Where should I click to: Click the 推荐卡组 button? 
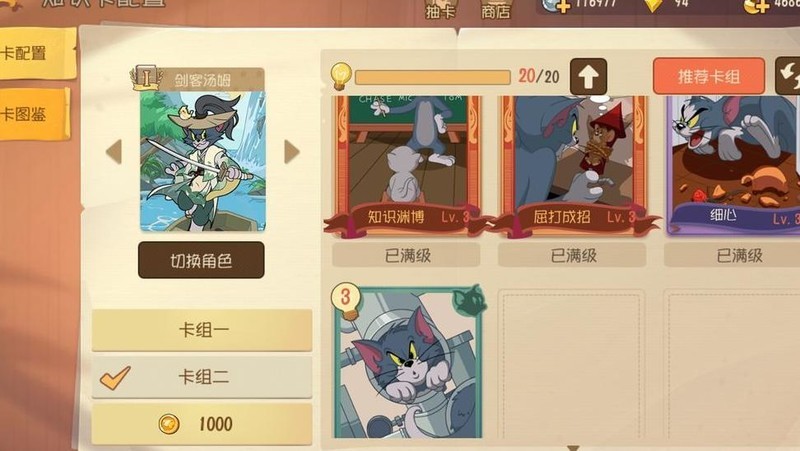pyautogui.click(x=709, y=77)
